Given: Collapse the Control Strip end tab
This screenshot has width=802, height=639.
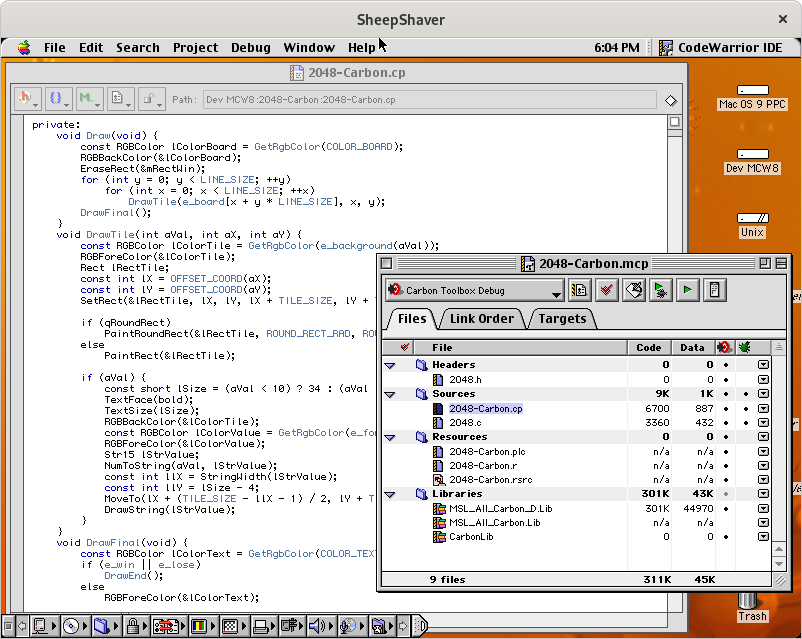Looking at the screenshot, I should tap(419, 625).
